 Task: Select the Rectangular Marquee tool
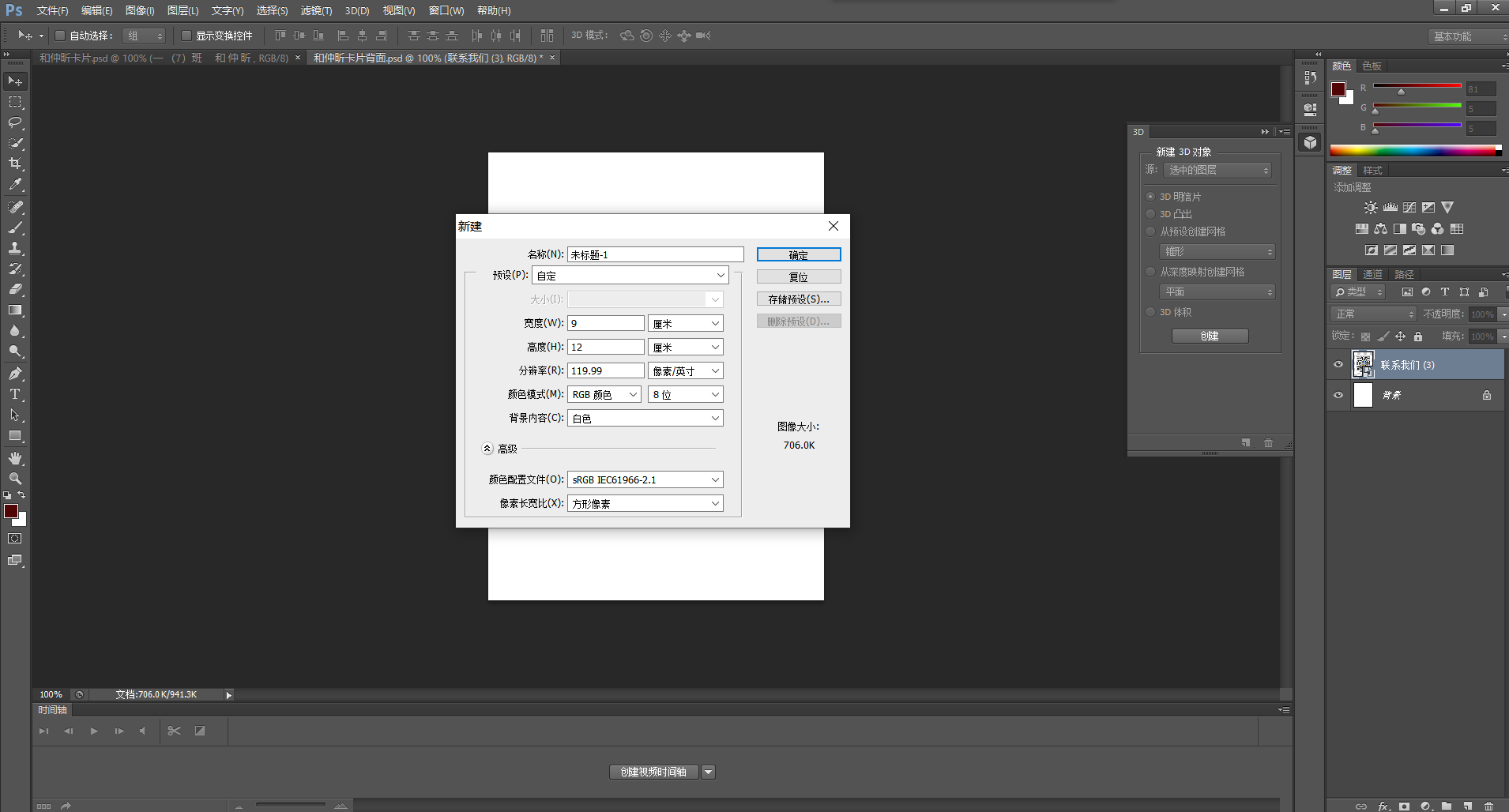(15, 102)
